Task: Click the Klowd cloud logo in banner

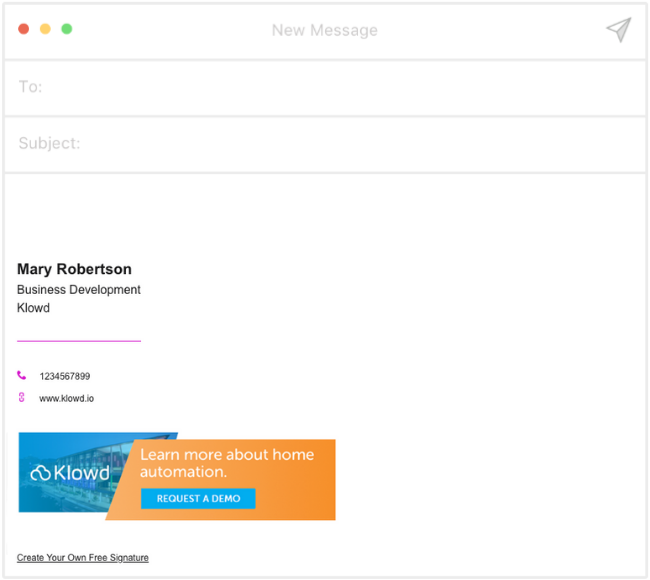Action: [x=69, y=473]
